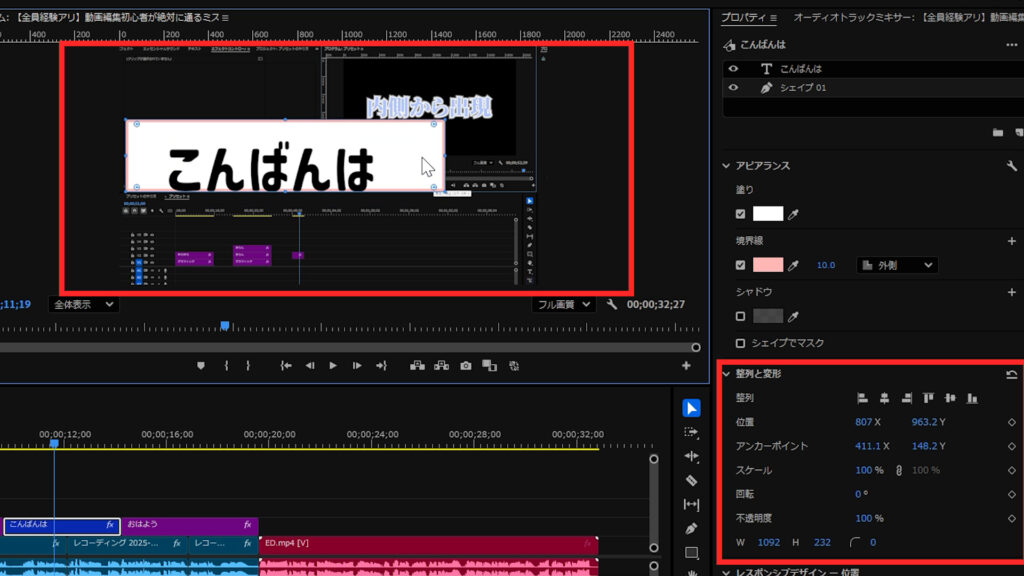This screenshot has width=1024, height=576.
Task: Reset the align and transform settings
Action: pyautogui.click(x=1011, y=374)
